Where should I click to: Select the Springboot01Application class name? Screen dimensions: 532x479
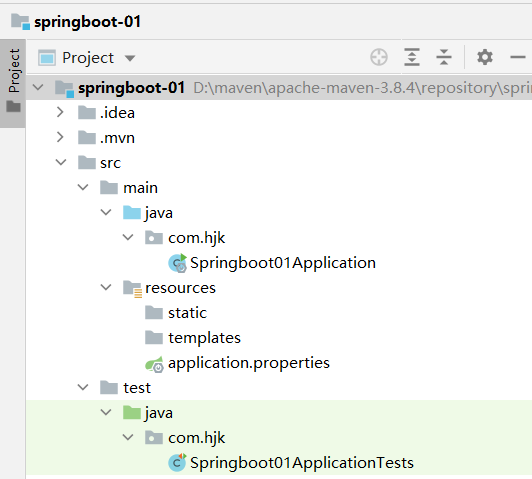click(283, 263)
